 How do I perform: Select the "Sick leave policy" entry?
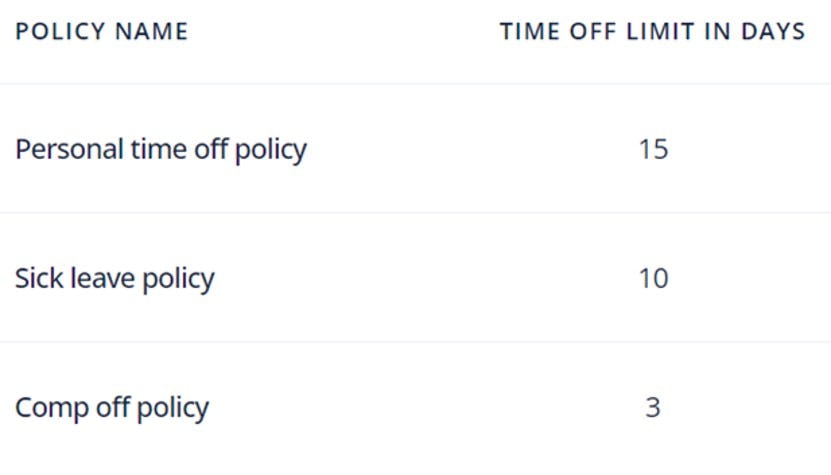[x=114, y=278]
